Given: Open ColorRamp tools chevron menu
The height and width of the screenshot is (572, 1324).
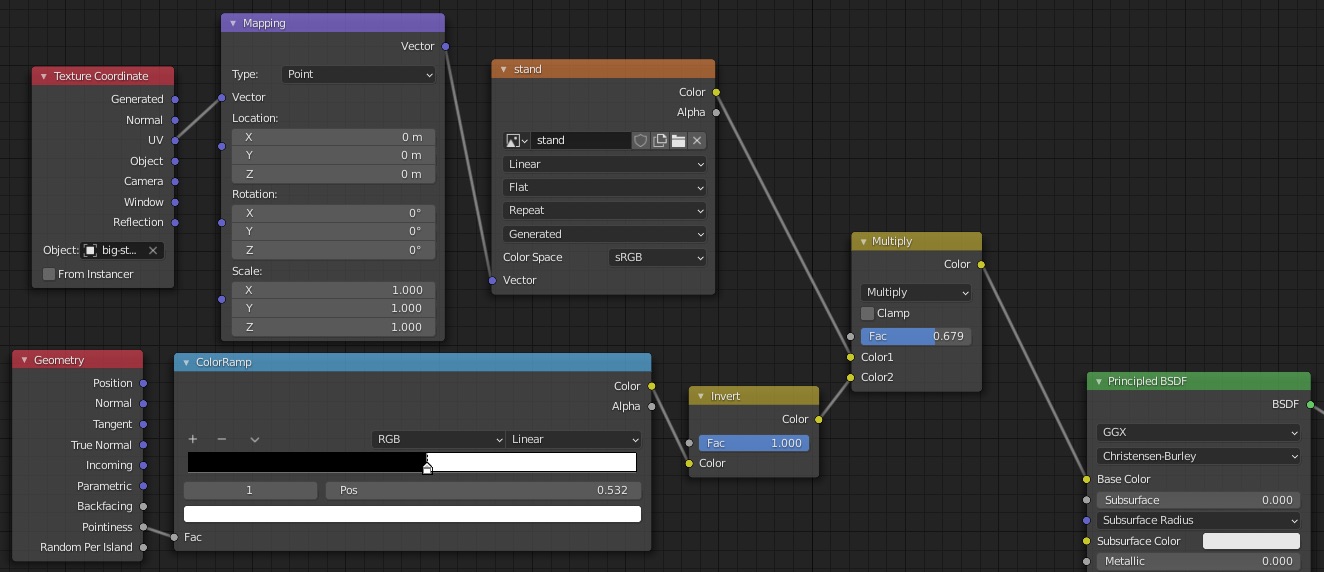Looking at the screenshot, I should [255, 439].
